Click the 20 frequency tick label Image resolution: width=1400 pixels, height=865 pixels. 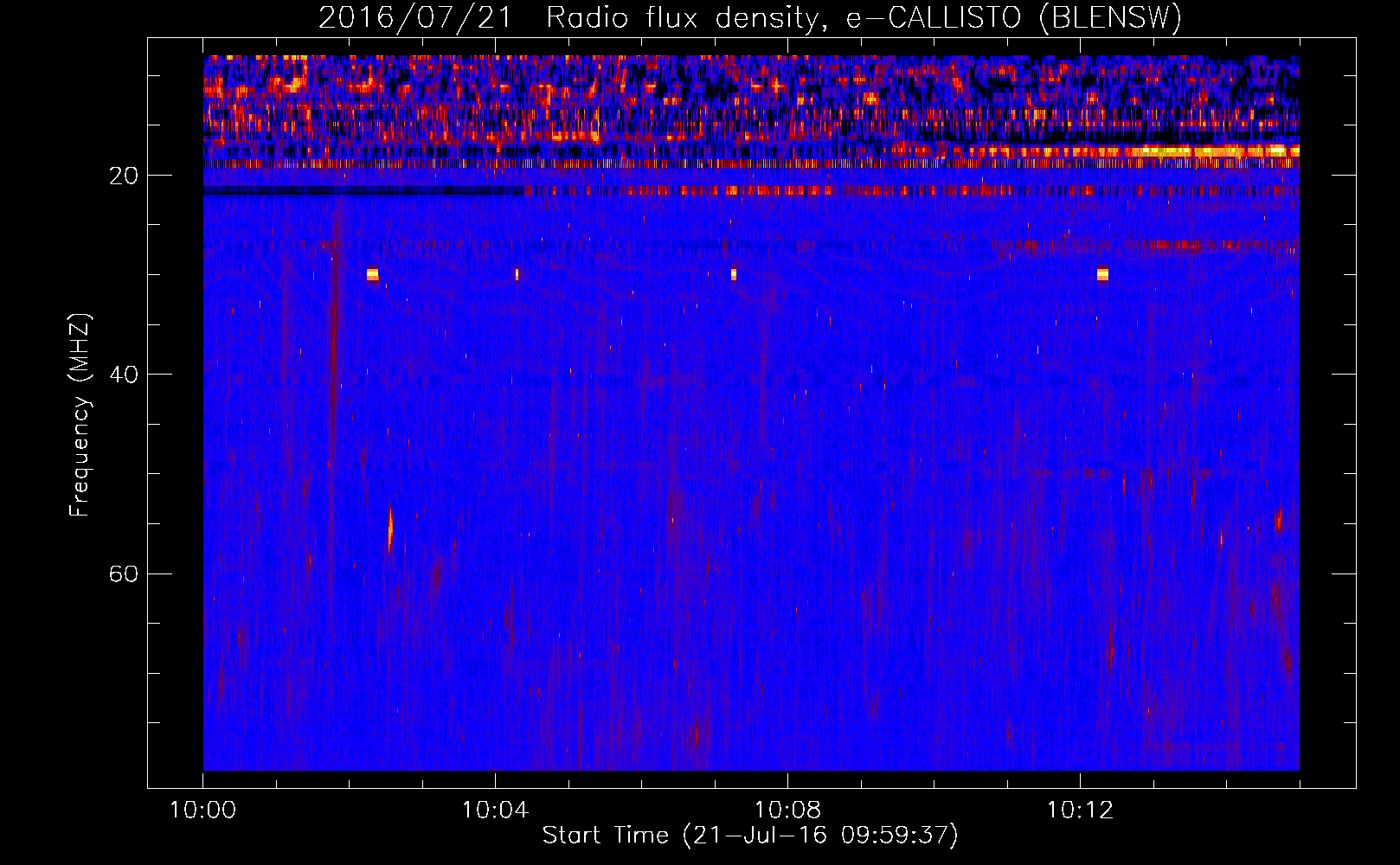123,176
